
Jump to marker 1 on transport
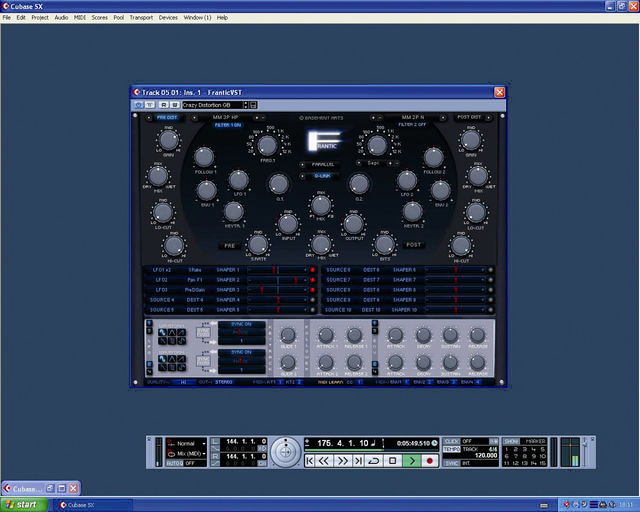(507, 449)
